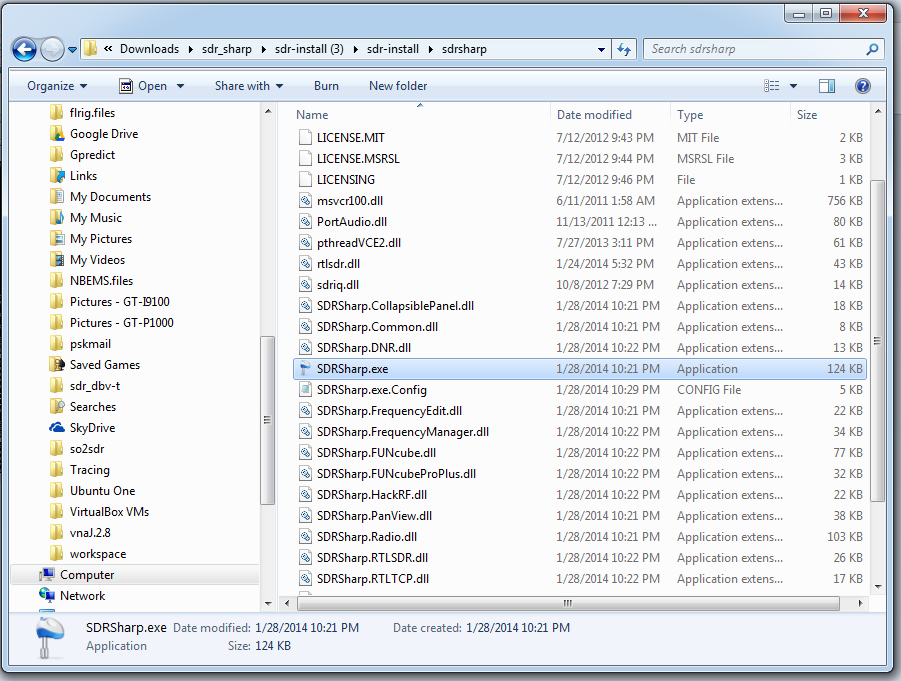Click the My Documents folder icon
The image size is (901, 681).
pos(57,197)
